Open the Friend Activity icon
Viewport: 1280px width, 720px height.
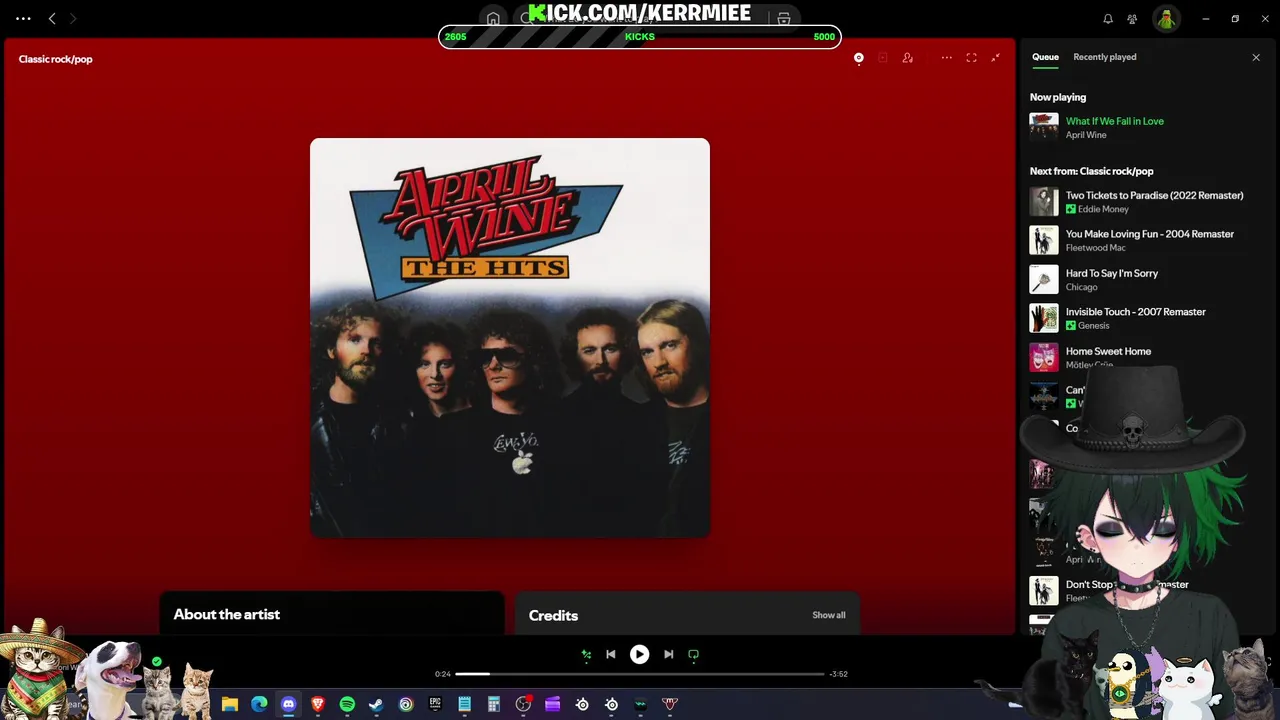1132,19
